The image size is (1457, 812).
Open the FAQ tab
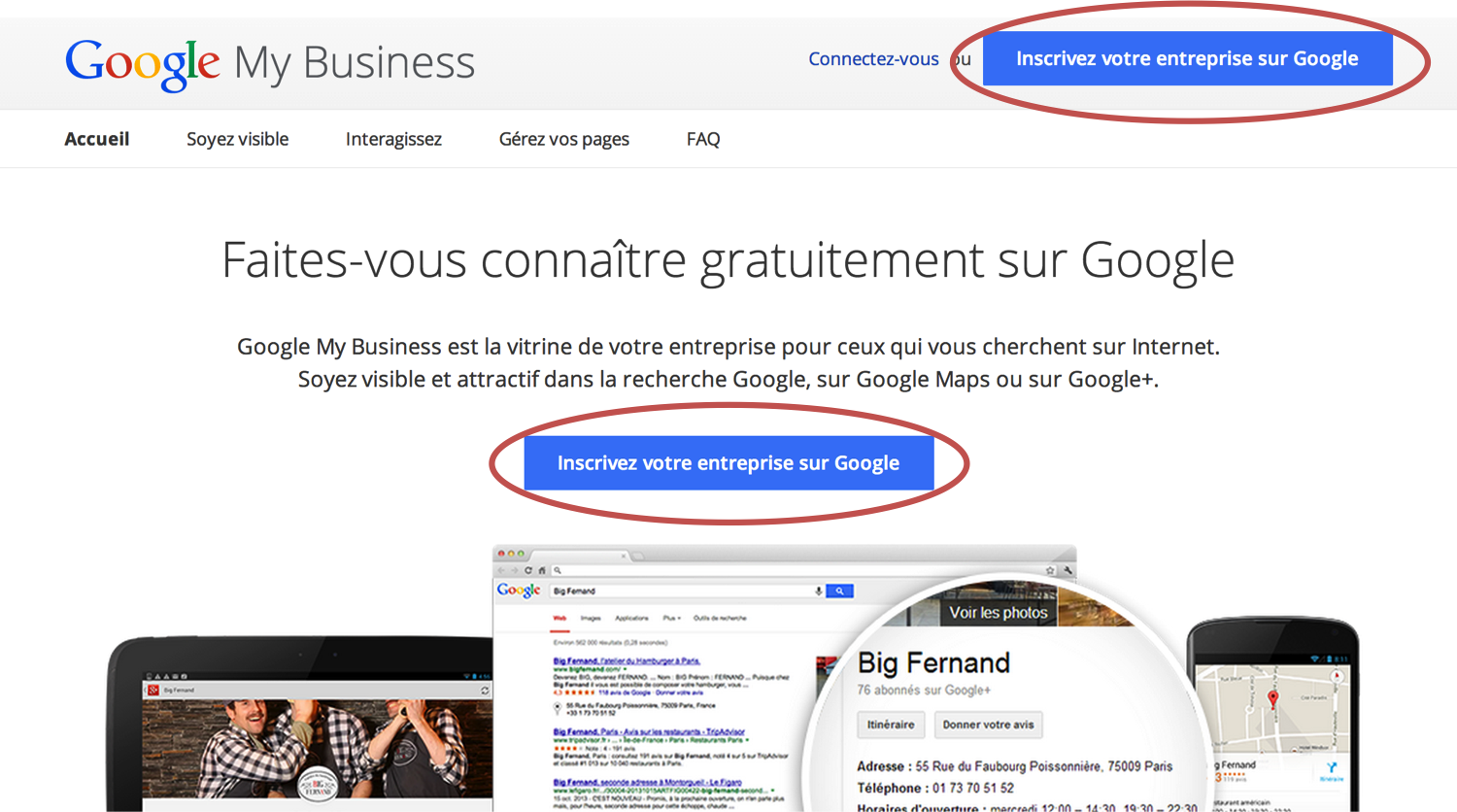(703, 139)
